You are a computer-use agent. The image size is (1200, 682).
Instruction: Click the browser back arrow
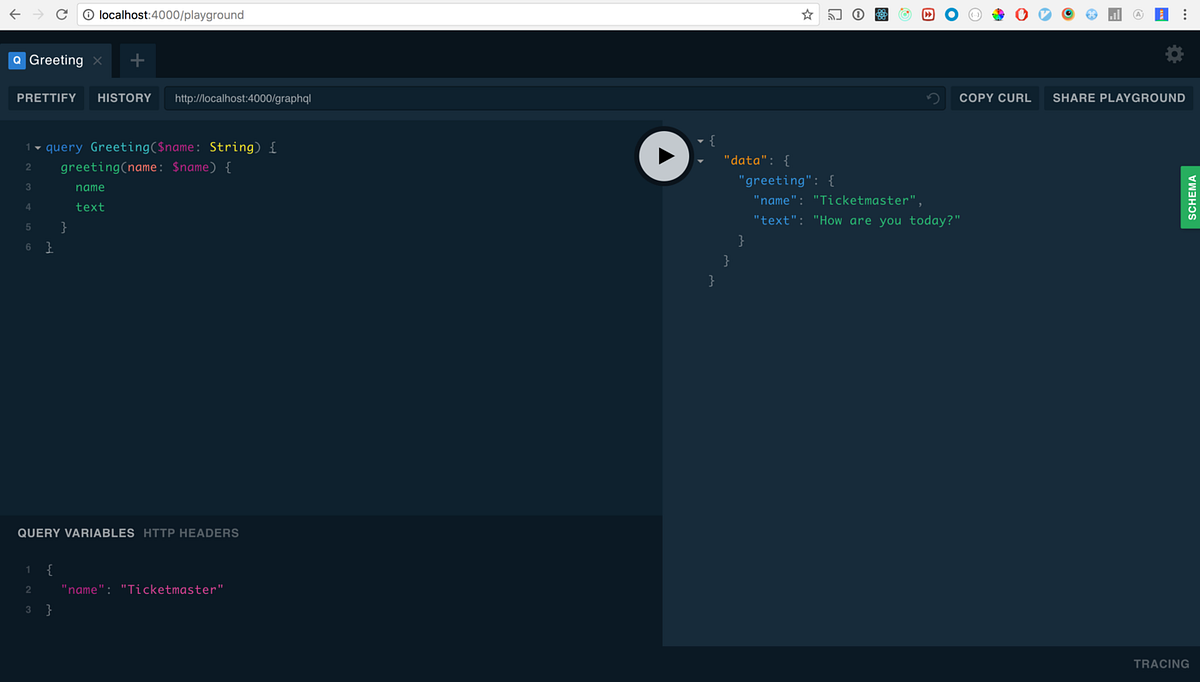16,15
